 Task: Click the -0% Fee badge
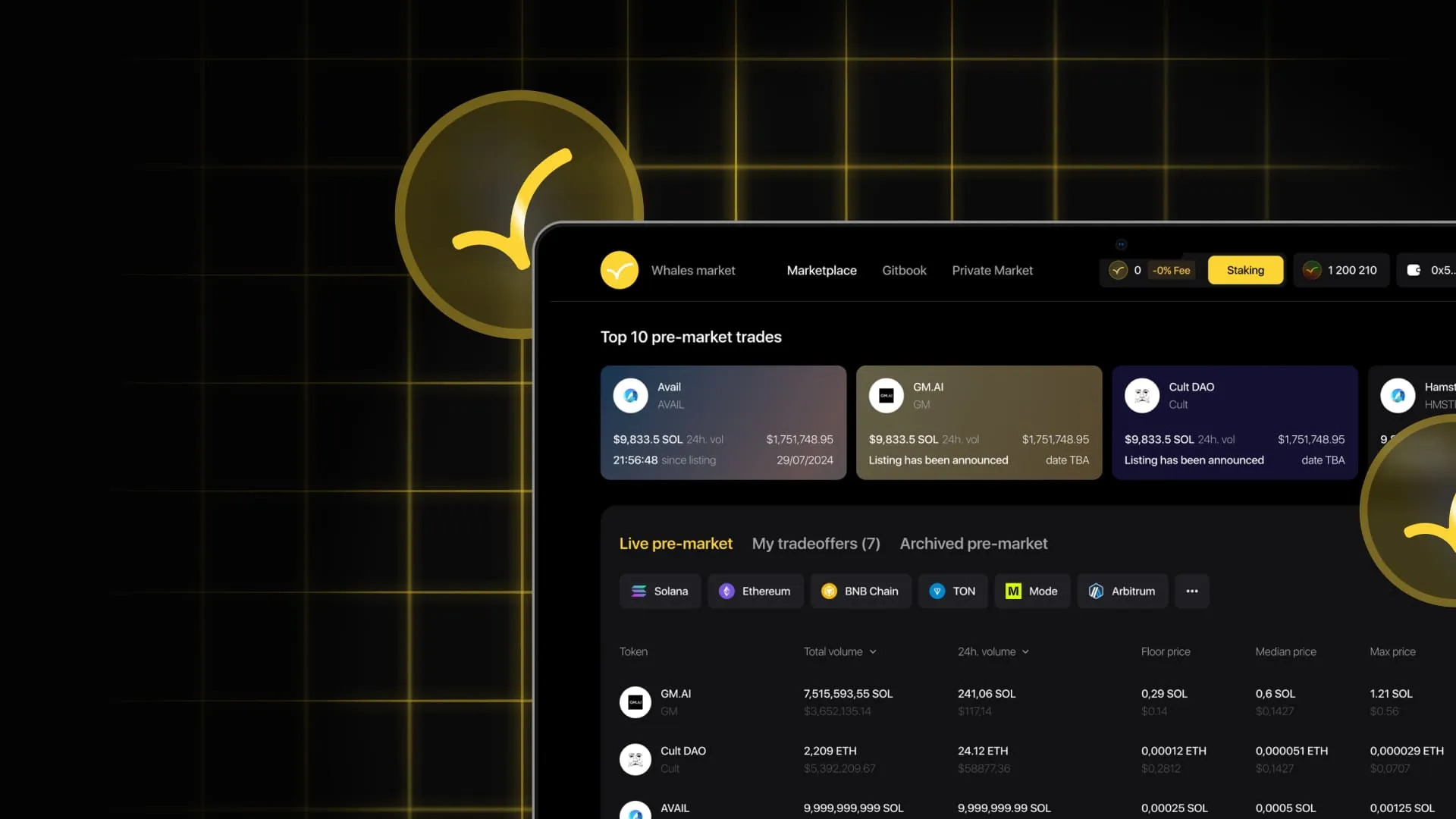click(1171, 270)
